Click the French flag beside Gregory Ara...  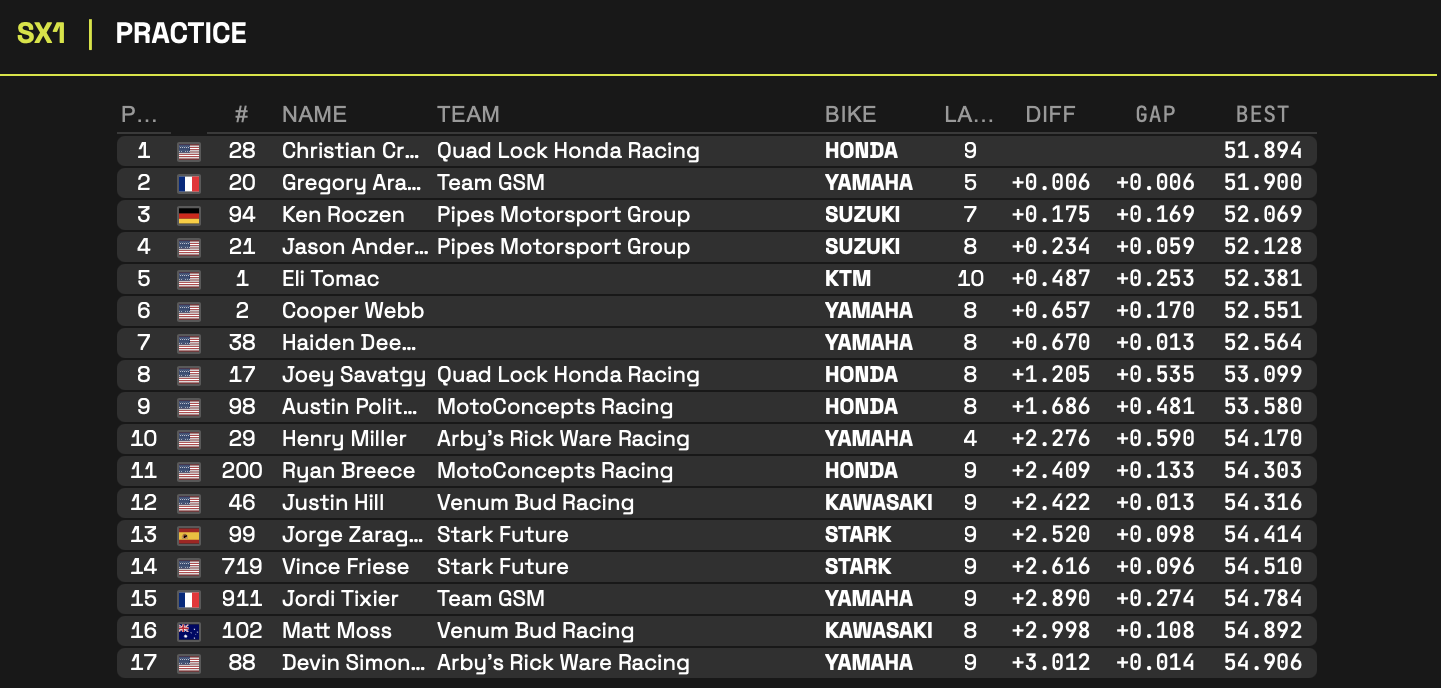(x=189, y=183)
